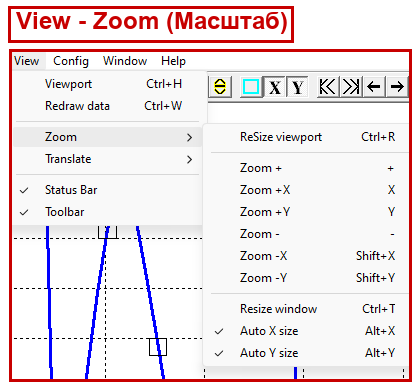Choose the Zoom +Y entry
This screenshot has width=420, height=390.
click(306, 212)
